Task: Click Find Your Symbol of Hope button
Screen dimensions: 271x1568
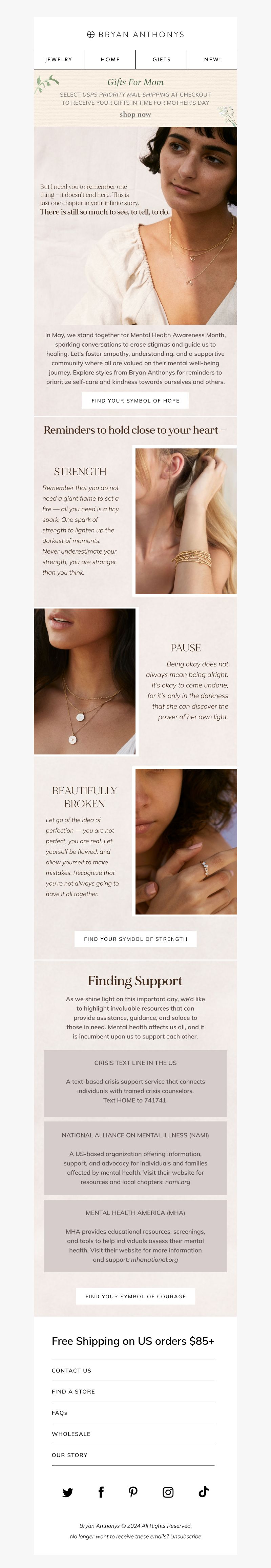Action: (x=135, y=400)
